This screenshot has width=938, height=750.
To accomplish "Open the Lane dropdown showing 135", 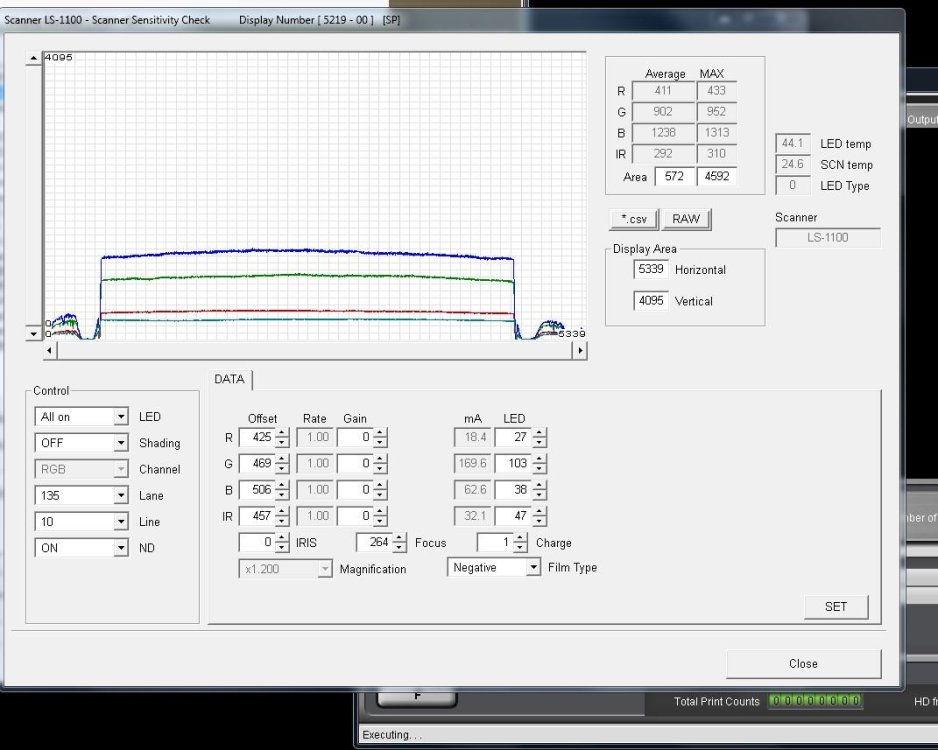I will pyautogui.click(x=82, y=495).
